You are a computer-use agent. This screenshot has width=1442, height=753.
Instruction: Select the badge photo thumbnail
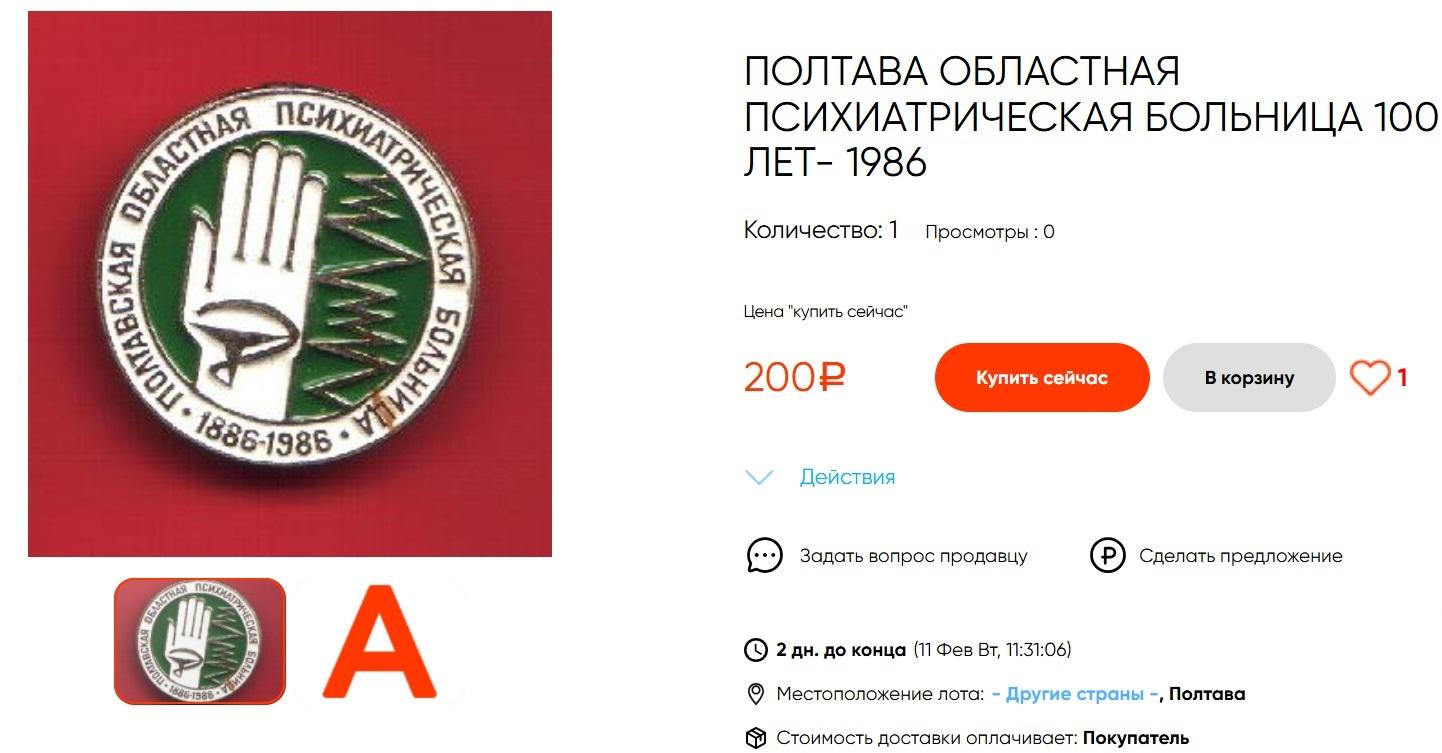tap(200, 641)
